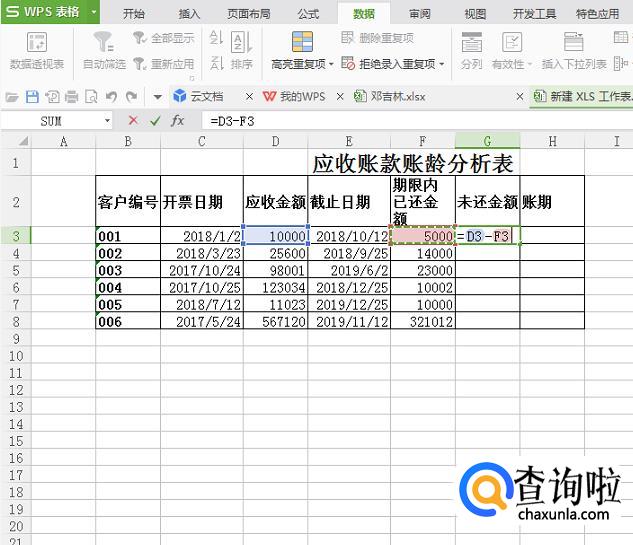Click the title 应收账款账龄分析表
The width and height of the screenshot is (633, 545).
point(413,164)
